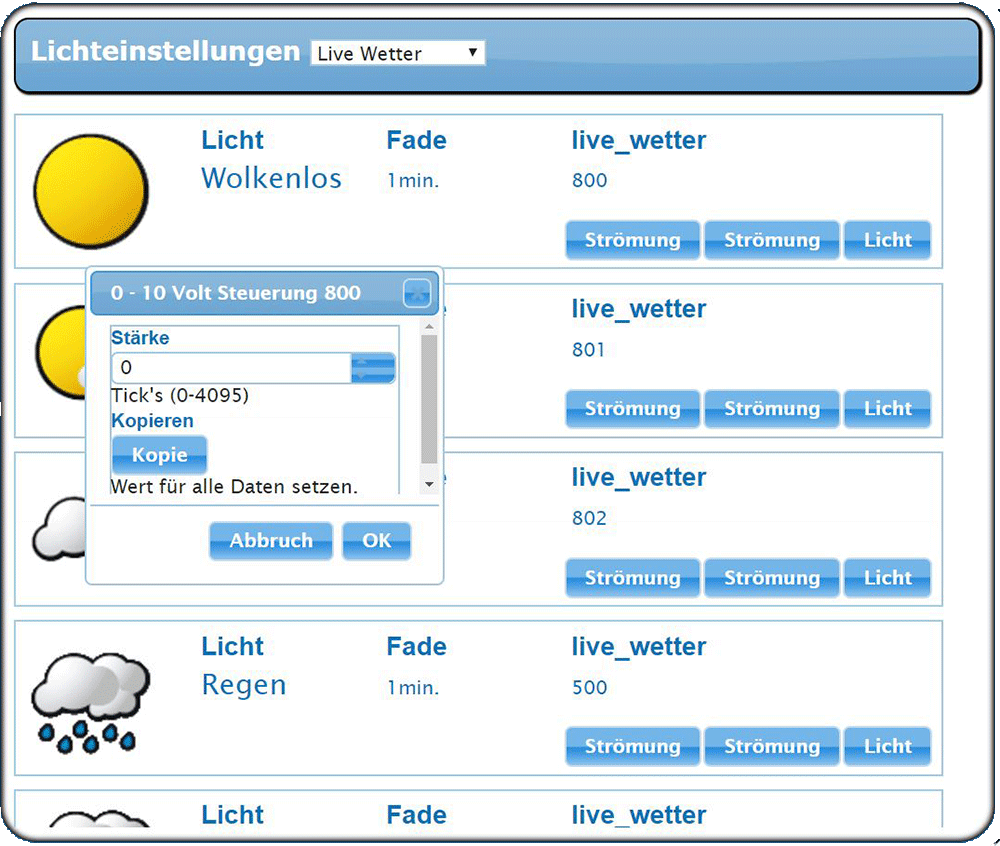Image resolution: width=1000 pixels, height=846 pixels.
Task: Click the Strömung button for channel 801
Action: [x=632, y=408]
